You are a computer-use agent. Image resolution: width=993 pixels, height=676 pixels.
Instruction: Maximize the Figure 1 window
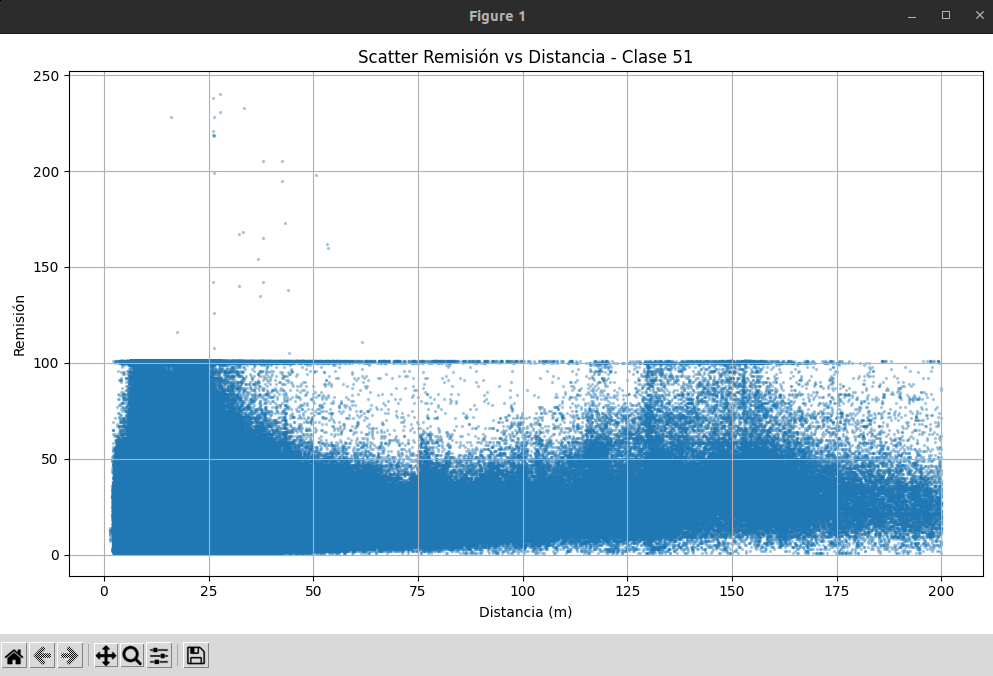point(946,16)
